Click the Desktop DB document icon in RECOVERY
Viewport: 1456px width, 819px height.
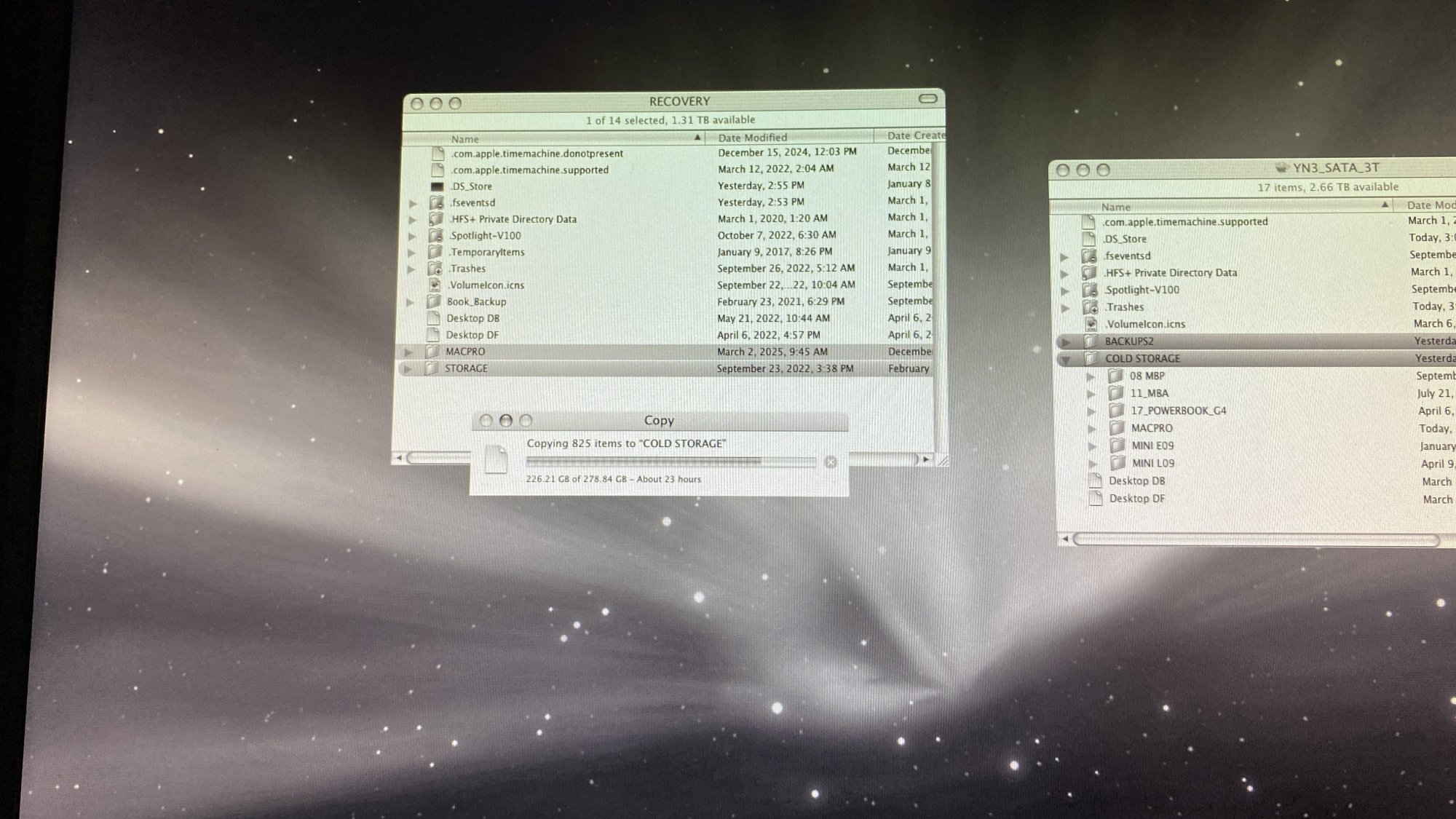tap(434, 318)
